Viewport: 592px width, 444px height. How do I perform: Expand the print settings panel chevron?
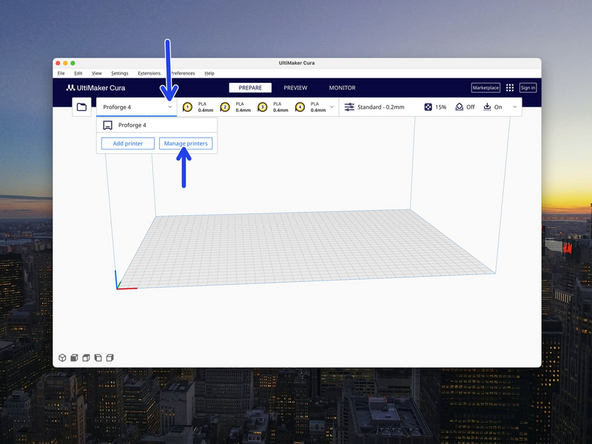(x=515, y=107)
